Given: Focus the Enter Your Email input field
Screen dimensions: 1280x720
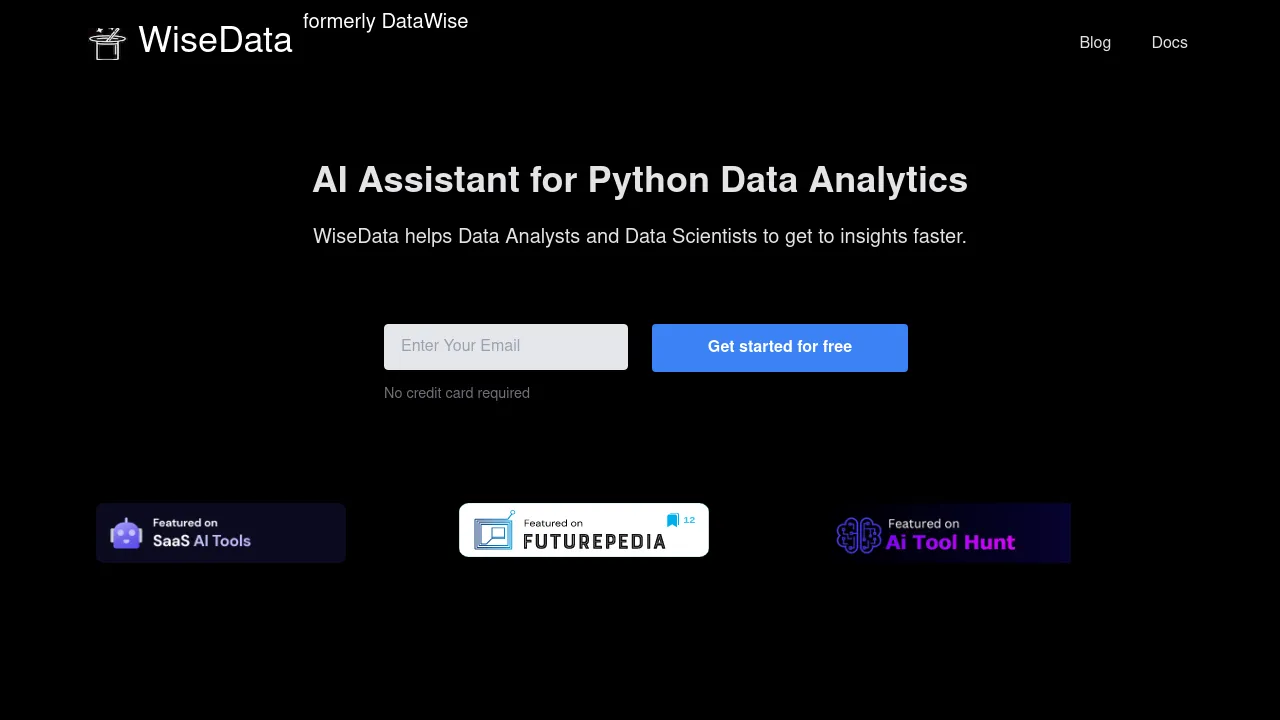Looking at the screenshot, I should coord(505,346).
